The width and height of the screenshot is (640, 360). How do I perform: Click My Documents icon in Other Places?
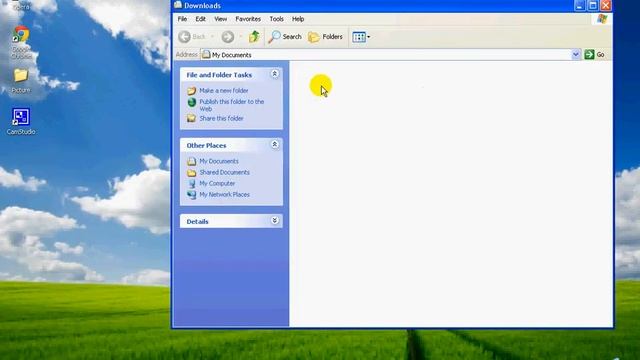[191, 161]
